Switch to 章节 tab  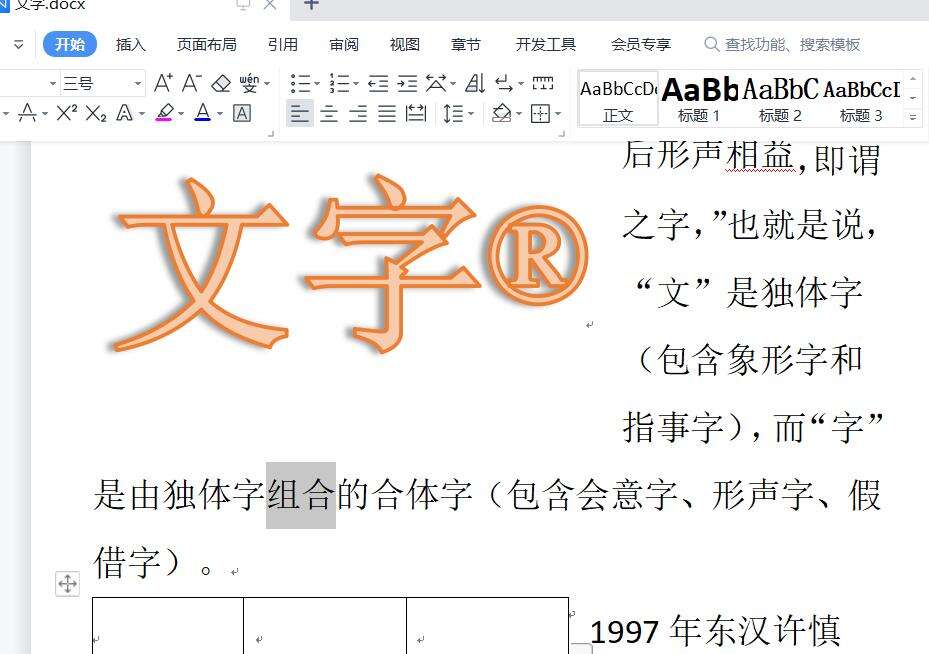466,44
